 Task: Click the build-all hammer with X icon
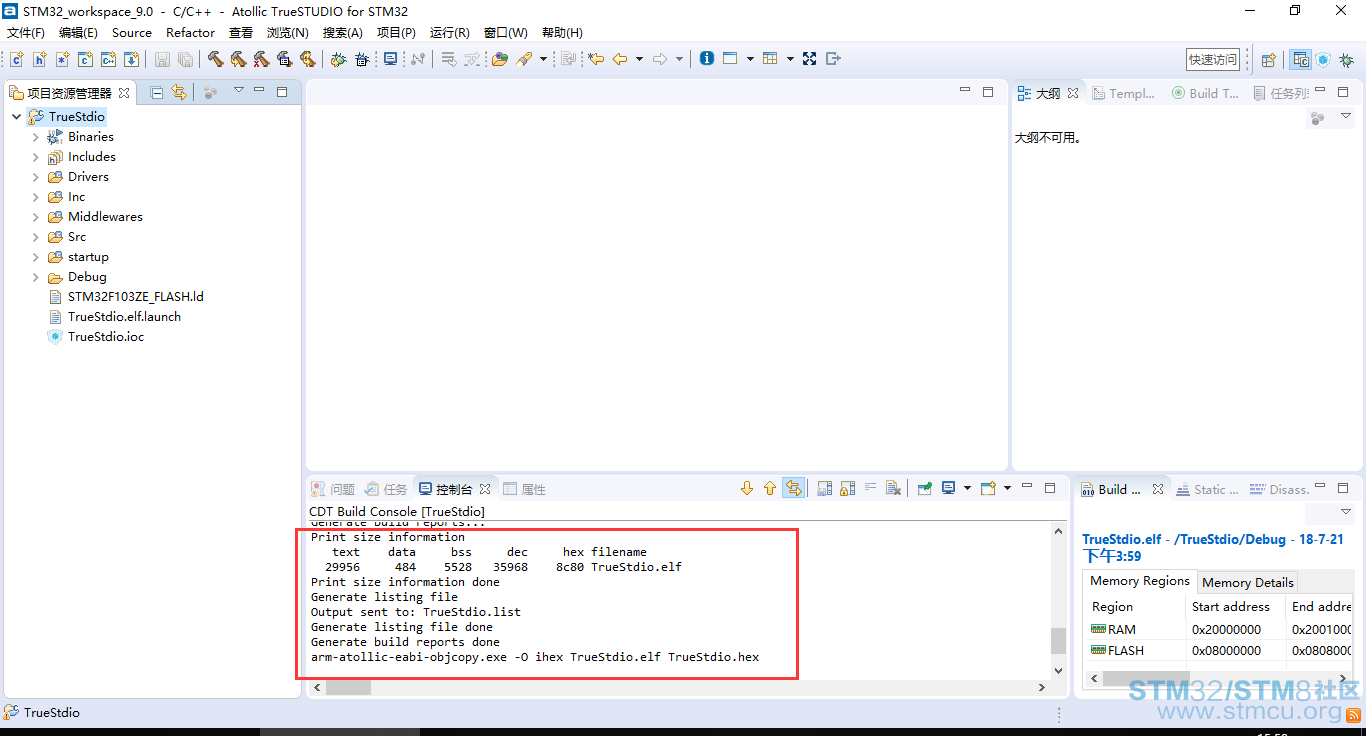pos(261,59)
